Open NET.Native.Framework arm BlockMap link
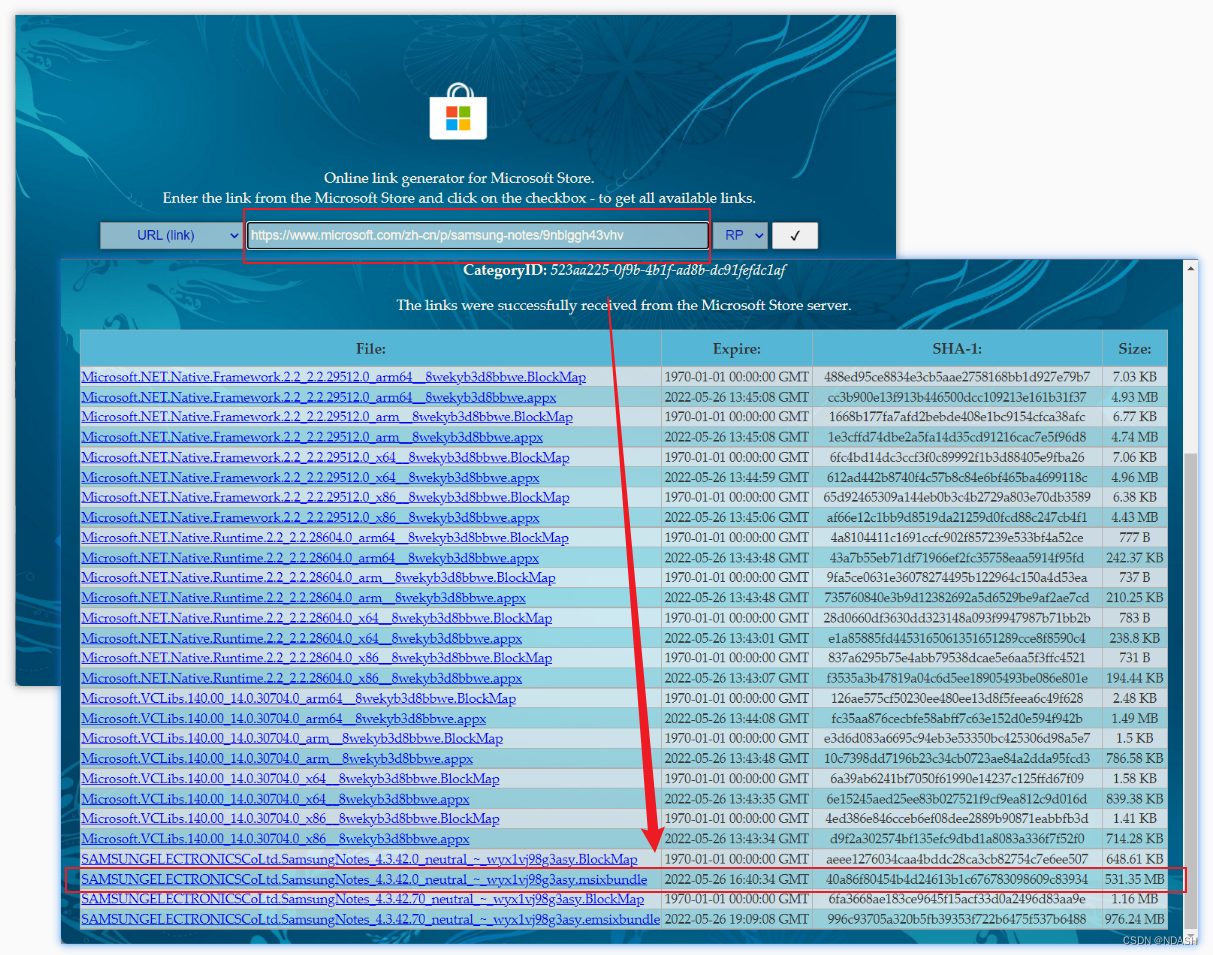 327,417
